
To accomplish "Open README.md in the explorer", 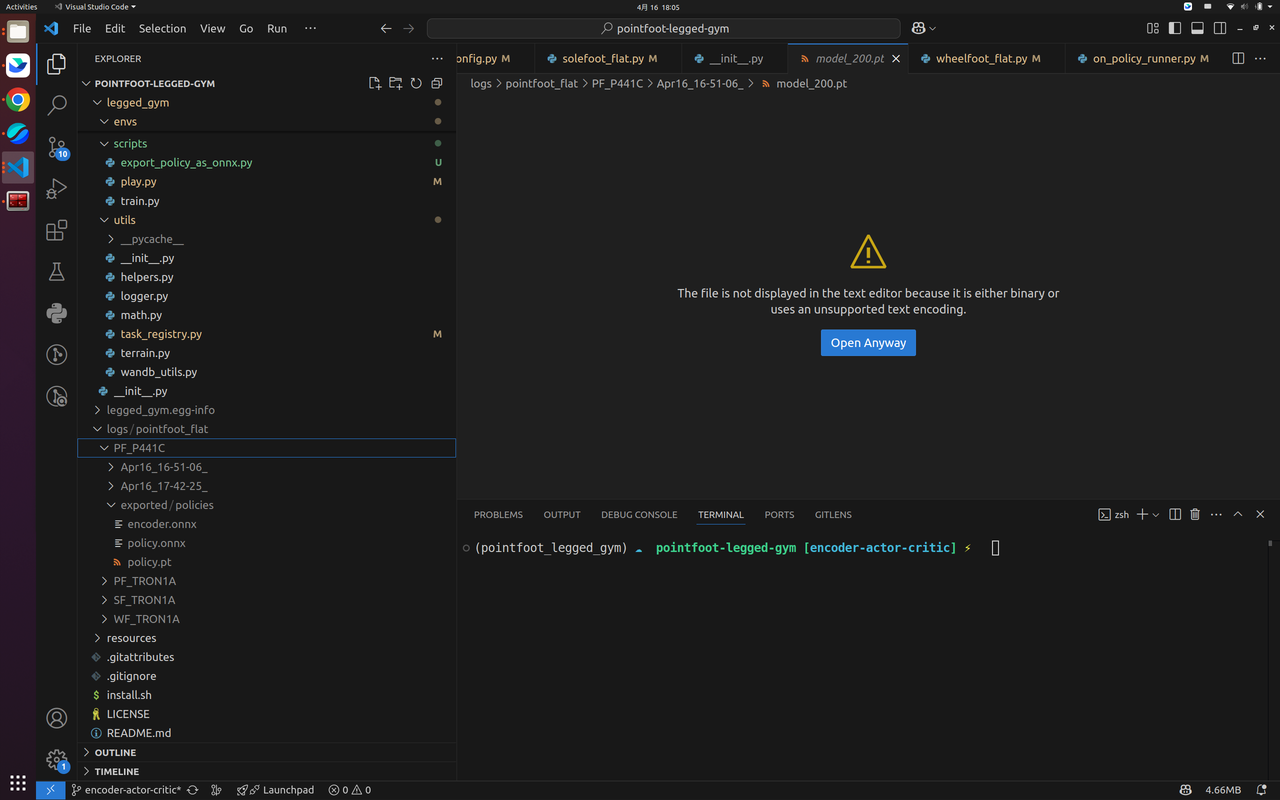I will click(266, 733).
